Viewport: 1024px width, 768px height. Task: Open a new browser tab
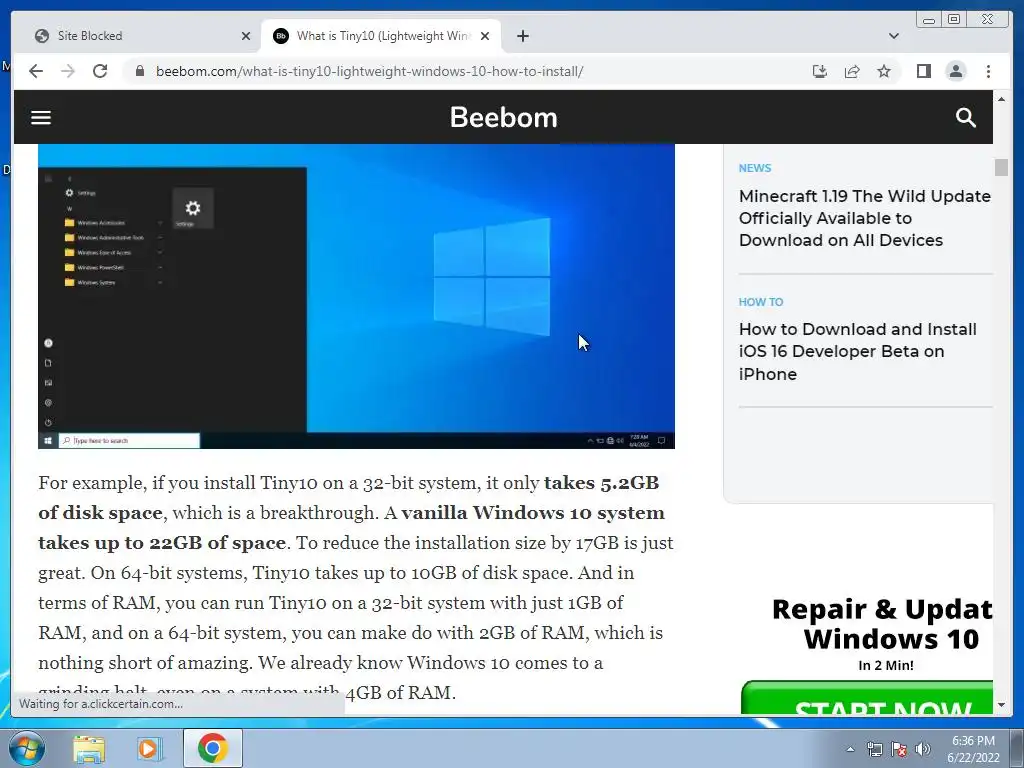pyautogui.click(x=522, y=36)
